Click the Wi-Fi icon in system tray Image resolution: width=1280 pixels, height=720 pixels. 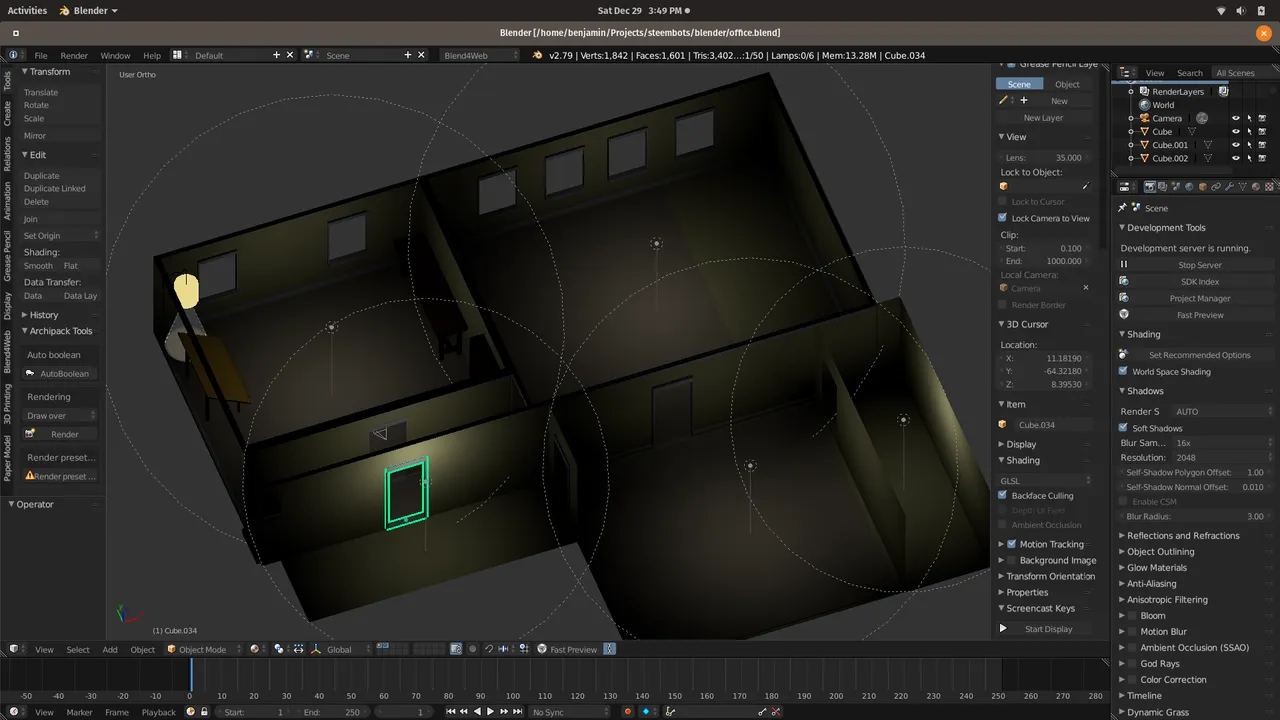[x=1221, y=10]
